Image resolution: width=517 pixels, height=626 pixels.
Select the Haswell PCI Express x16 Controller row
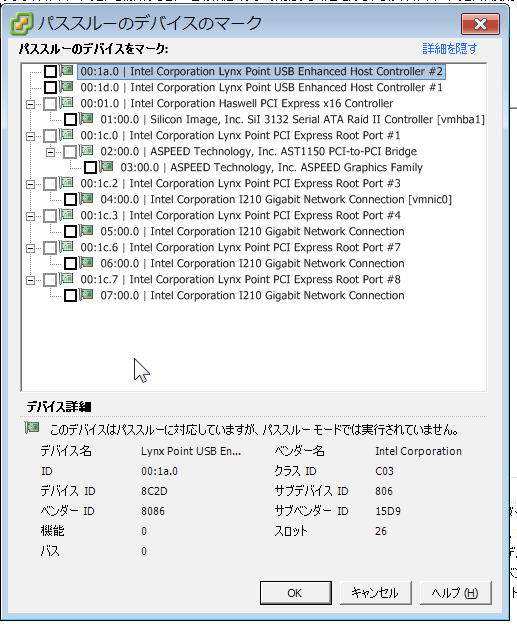[x=237, y=103]
